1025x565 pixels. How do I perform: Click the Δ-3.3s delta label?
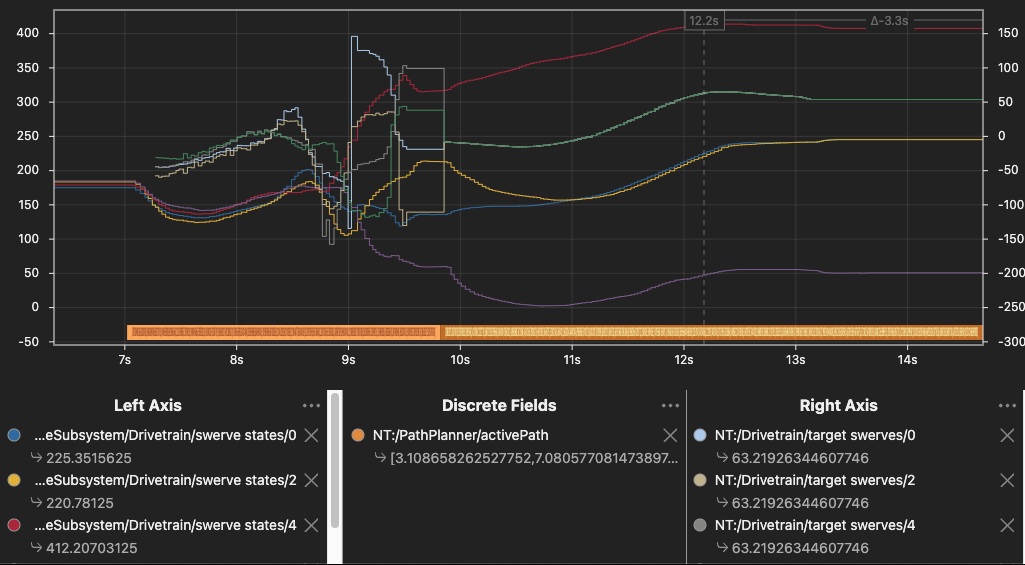pyautogui.click(x=890, y=21)
